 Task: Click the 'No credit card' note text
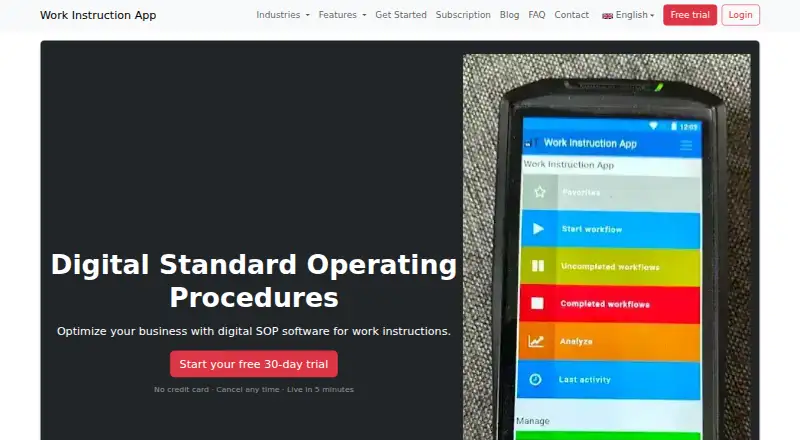(x=254, y=389)
